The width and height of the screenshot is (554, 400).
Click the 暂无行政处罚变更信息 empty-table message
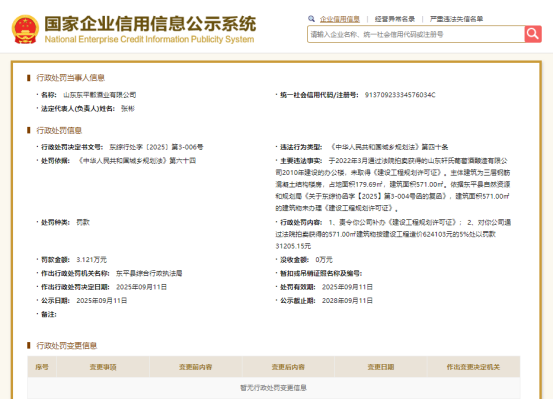(x=273, y=388)
